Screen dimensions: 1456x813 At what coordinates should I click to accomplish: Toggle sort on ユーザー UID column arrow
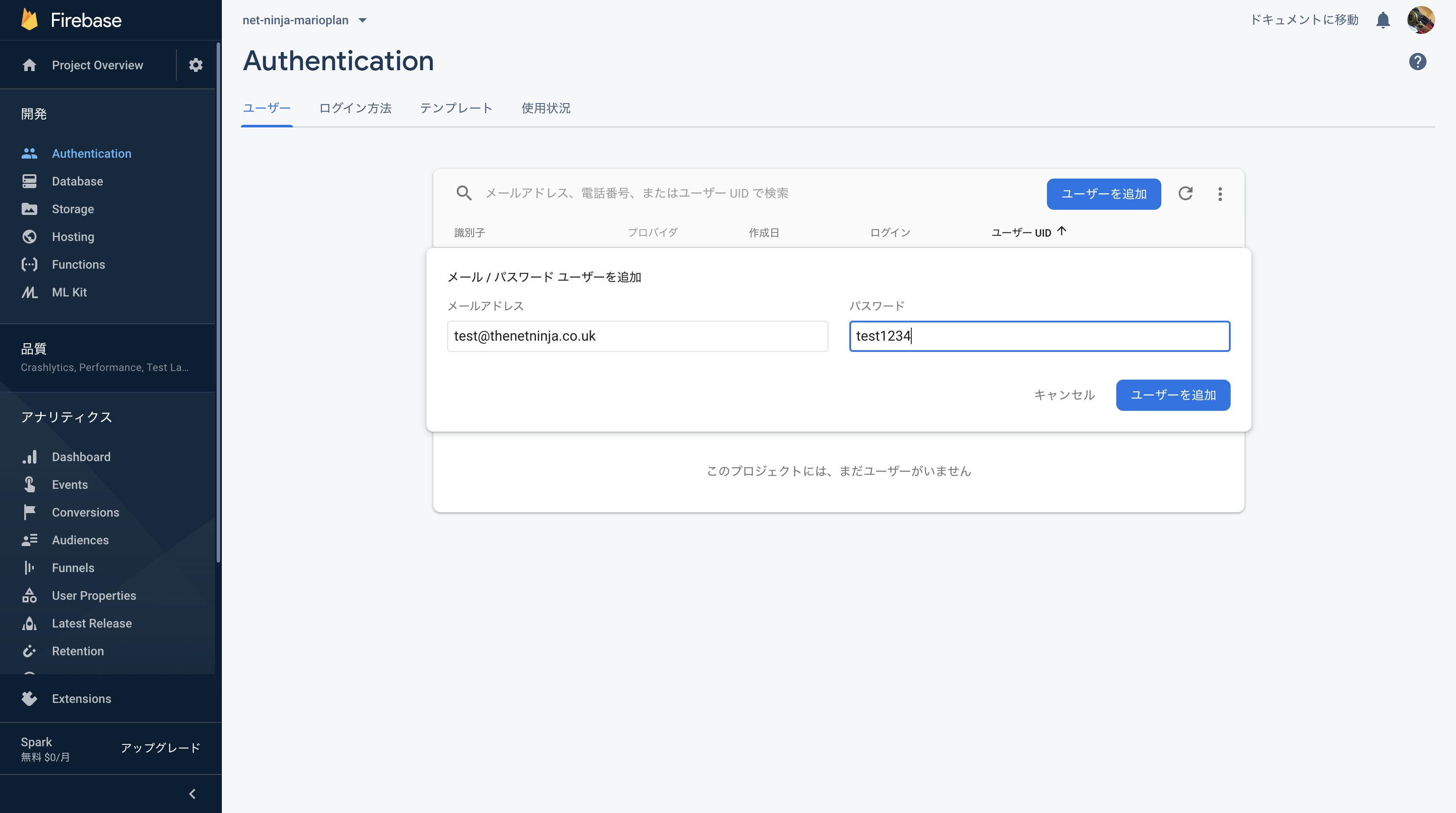[1062, 231]
